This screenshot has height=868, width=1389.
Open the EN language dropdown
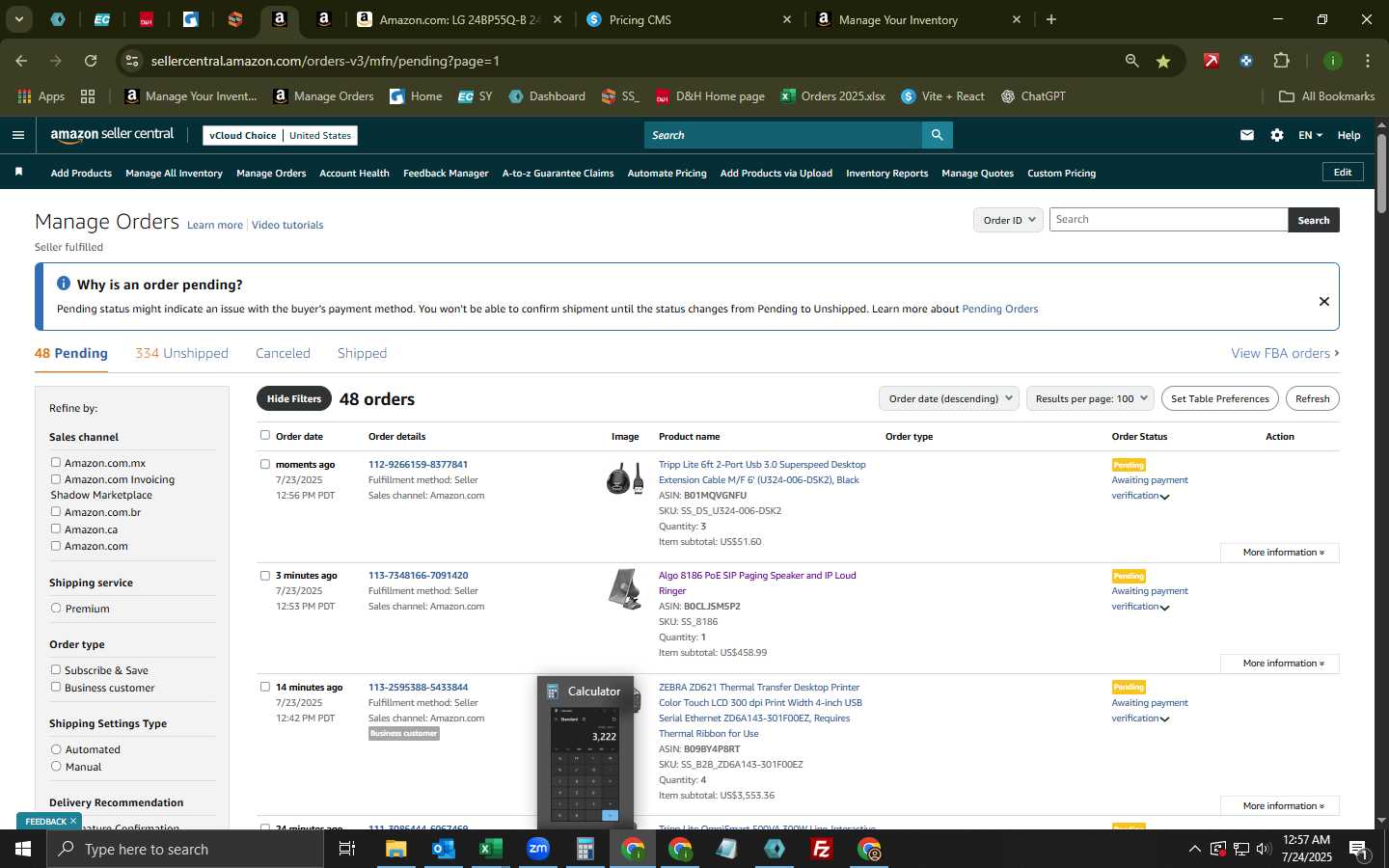click(x=1310, y=135)
